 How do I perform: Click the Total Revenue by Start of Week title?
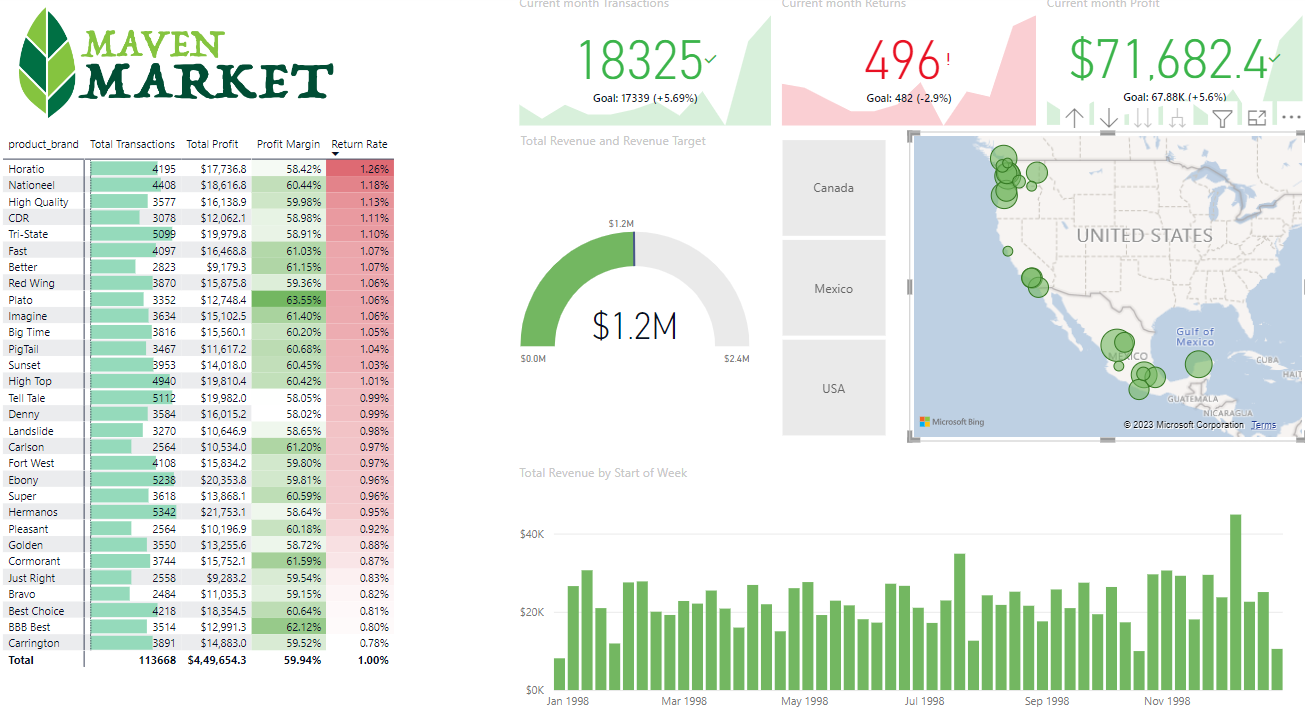[603, 472]
